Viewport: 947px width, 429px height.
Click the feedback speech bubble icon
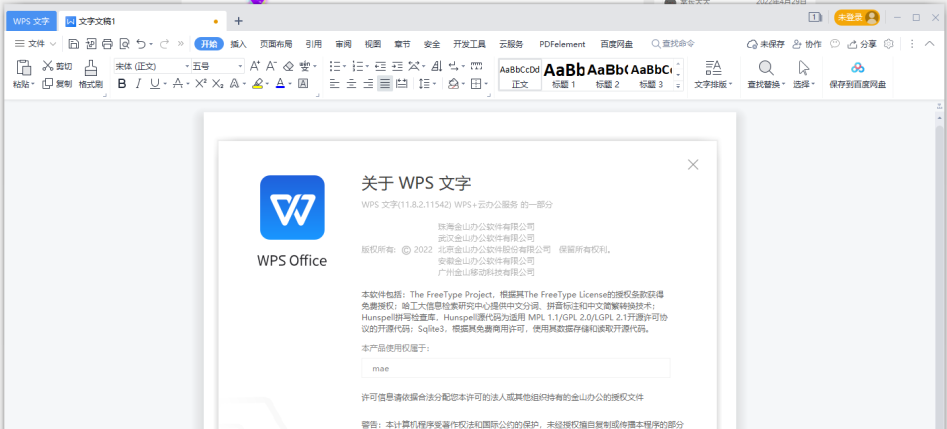tap(835, 44)
